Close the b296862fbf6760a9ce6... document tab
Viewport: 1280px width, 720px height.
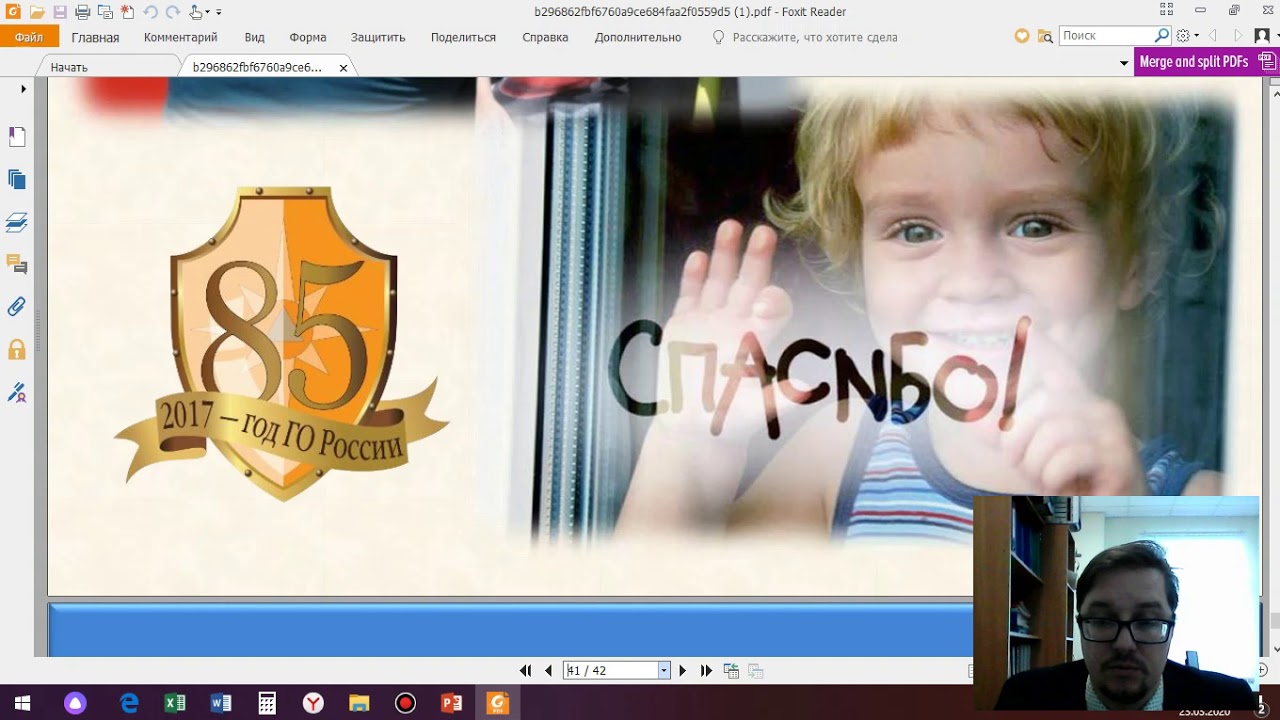pyautogui.click(x=343, y=68)
